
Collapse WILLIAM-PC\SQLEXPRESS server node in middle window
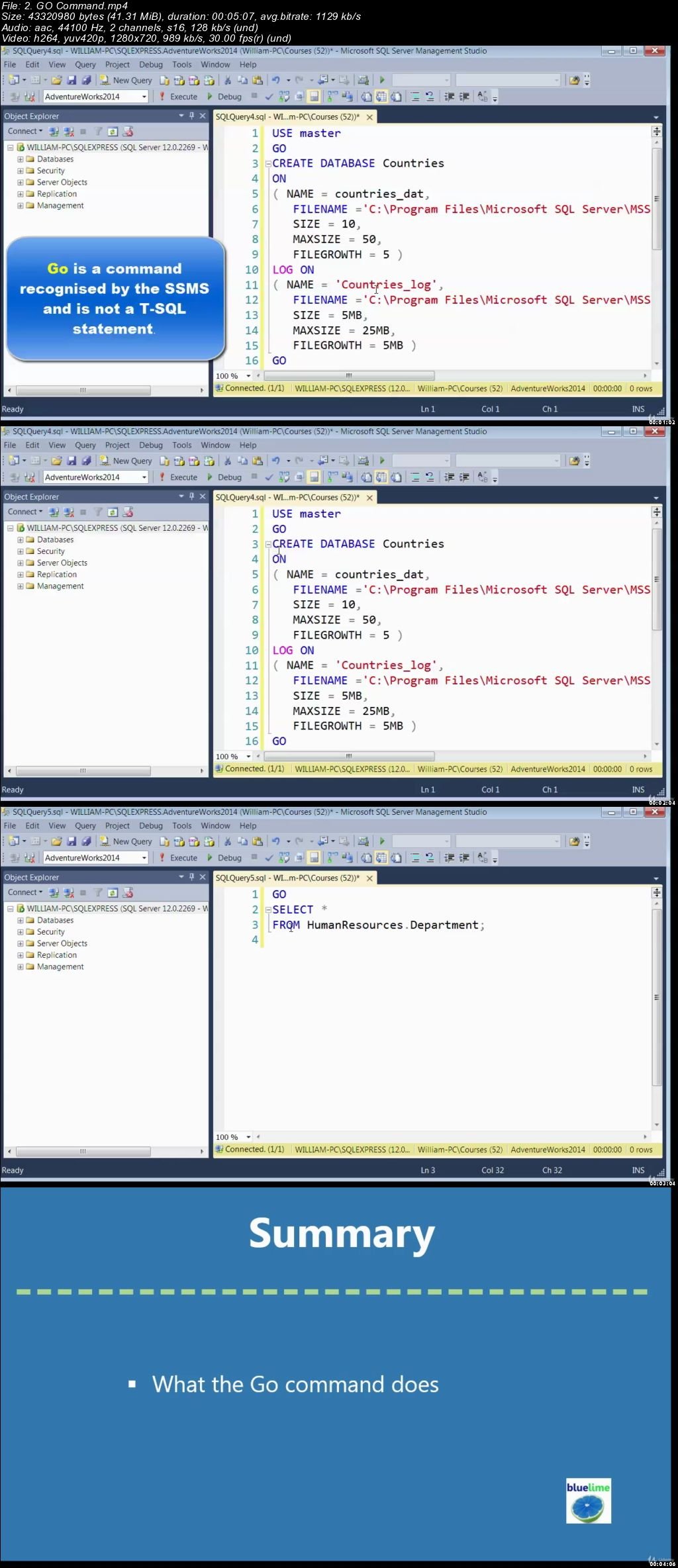[10, 528]
